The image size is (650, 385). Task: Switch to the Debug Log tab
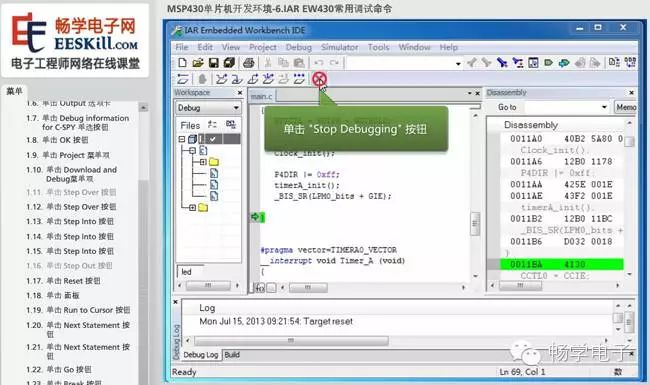[x=201, y=355]
